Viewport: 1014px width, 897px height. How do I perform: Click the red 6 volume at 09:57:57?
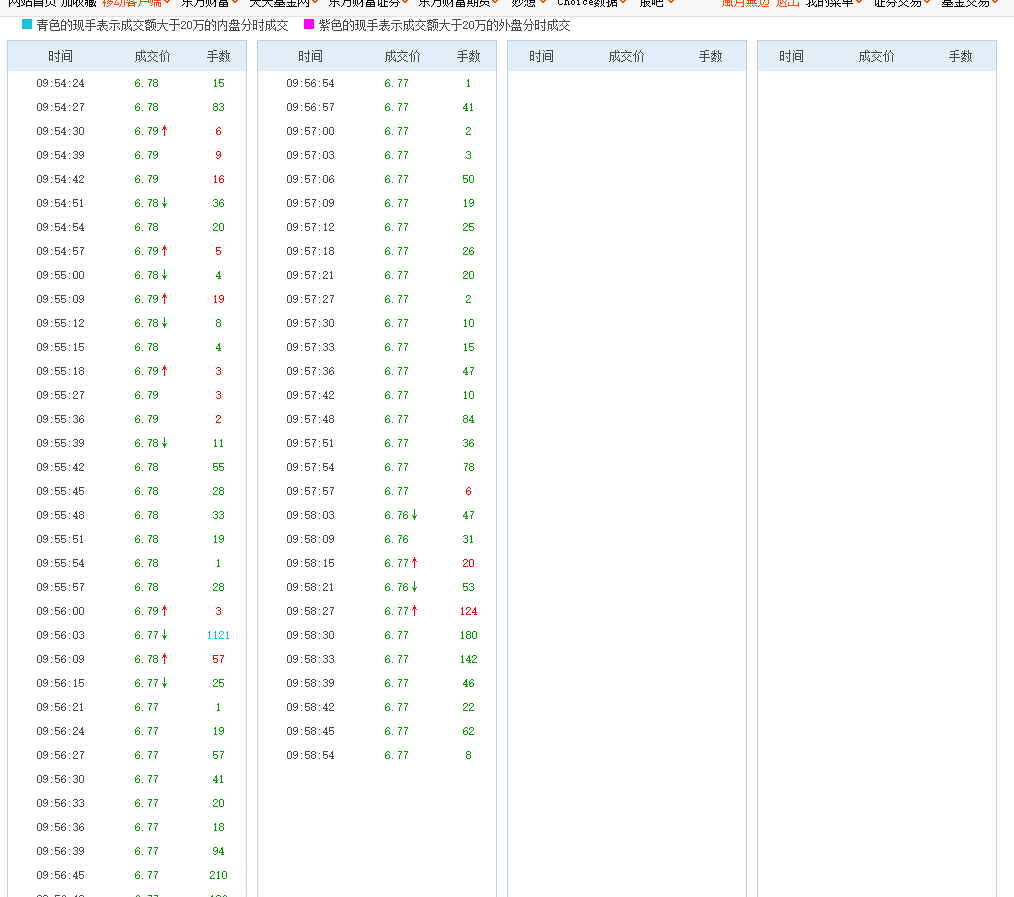[x=468, y=492]
